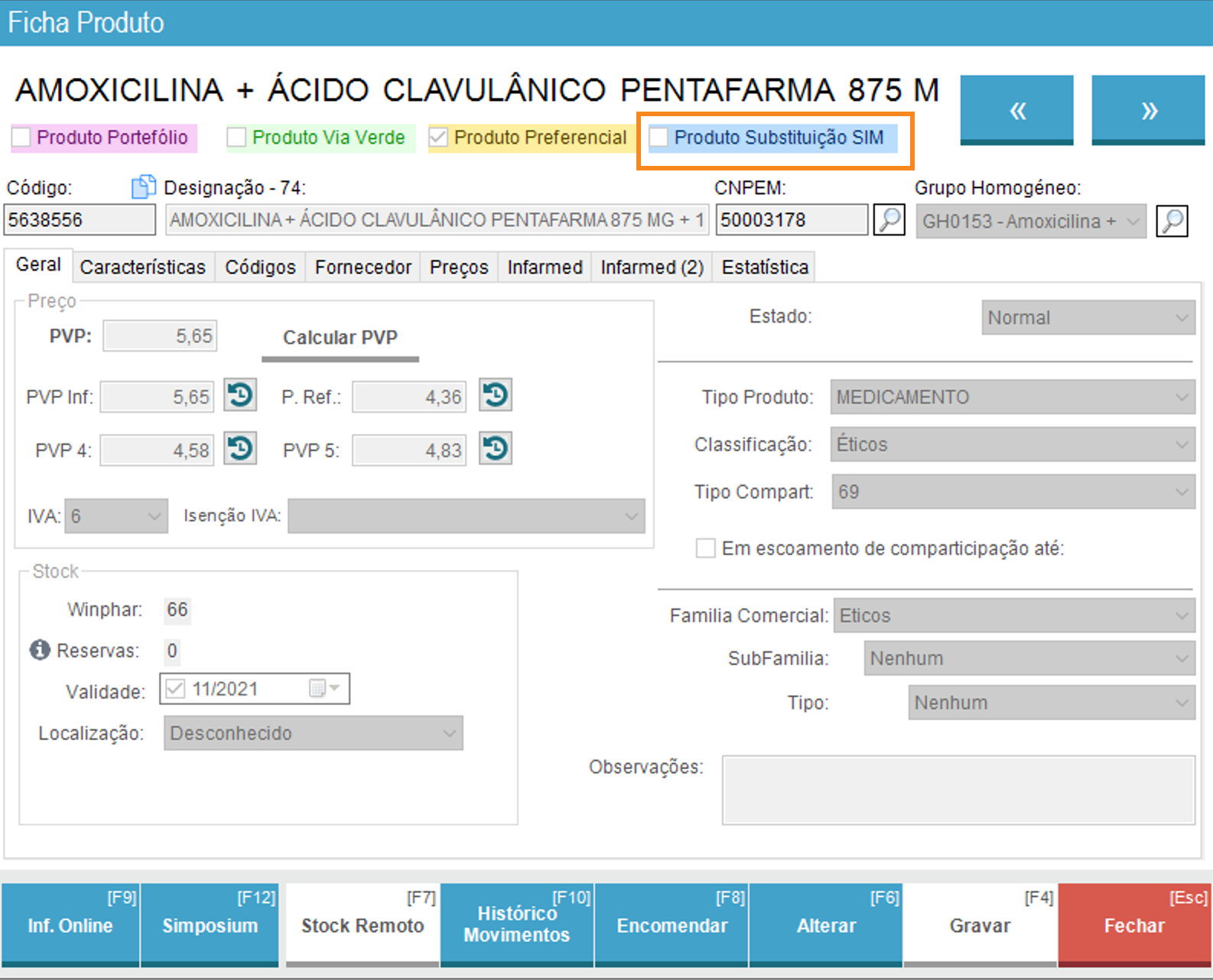Open the Tipo Produto dropdown

click(x=1012, y=398)
